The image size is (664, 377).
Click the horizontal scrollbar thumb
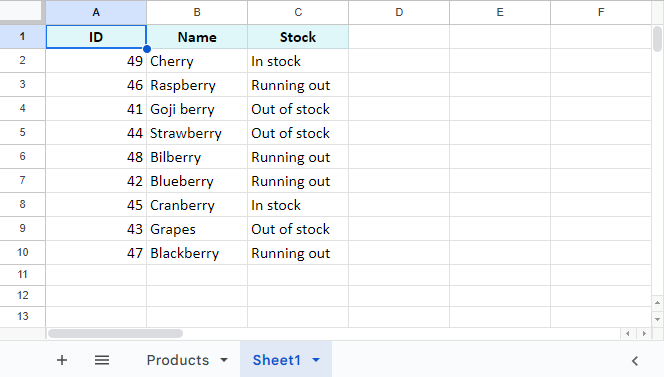(115, 333)
